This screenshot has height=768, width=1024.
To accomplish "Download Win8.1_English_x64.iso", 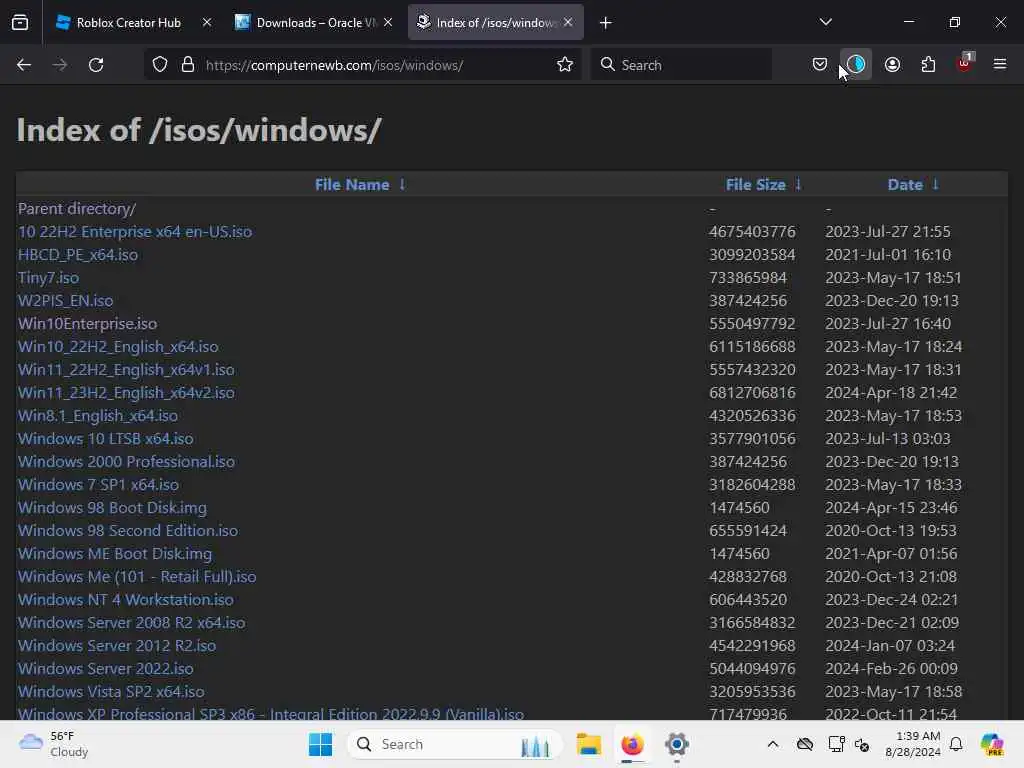I will 98,416.
